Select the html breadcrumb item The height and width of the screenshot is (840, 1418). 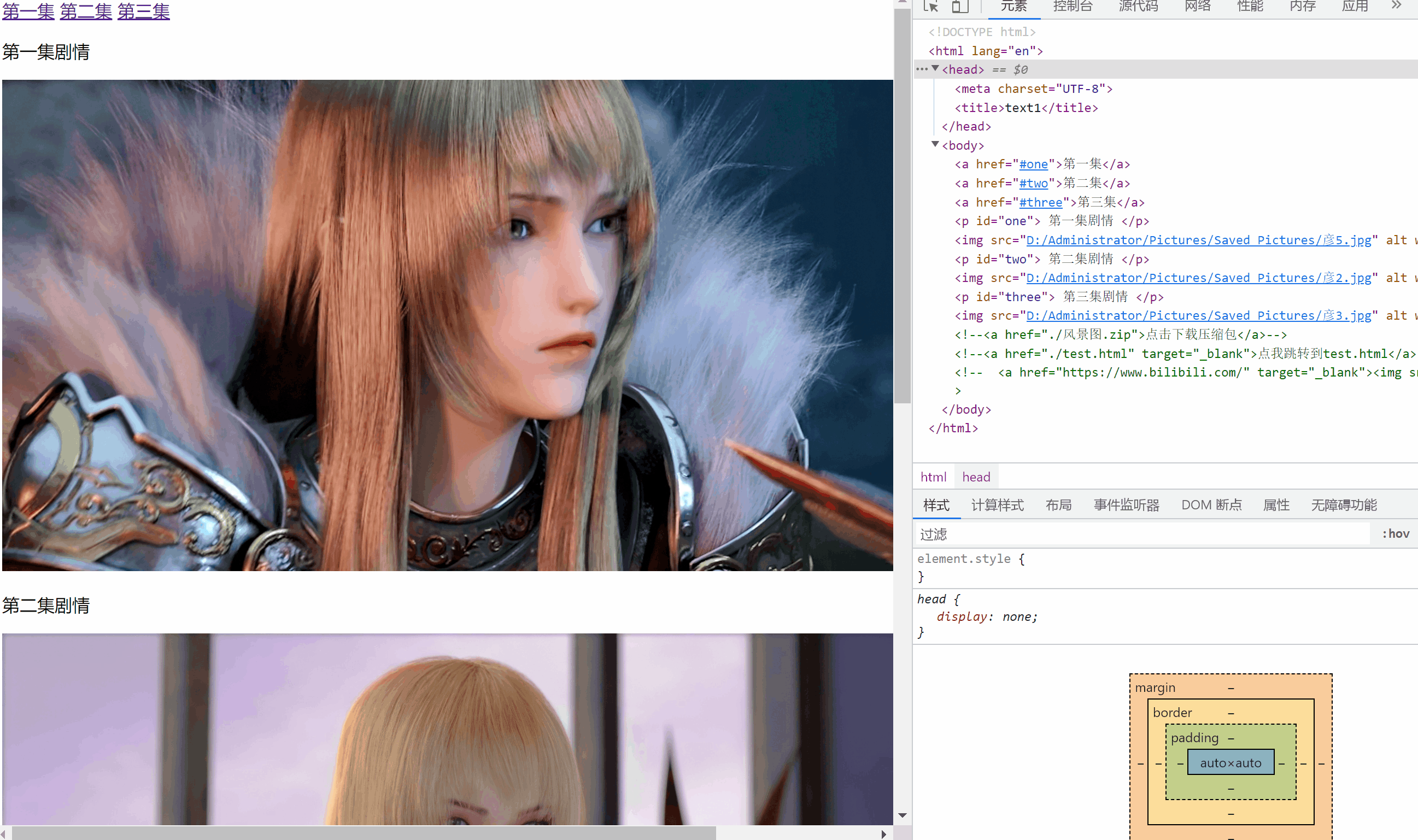pyautogui.click(x=933, y=477)
